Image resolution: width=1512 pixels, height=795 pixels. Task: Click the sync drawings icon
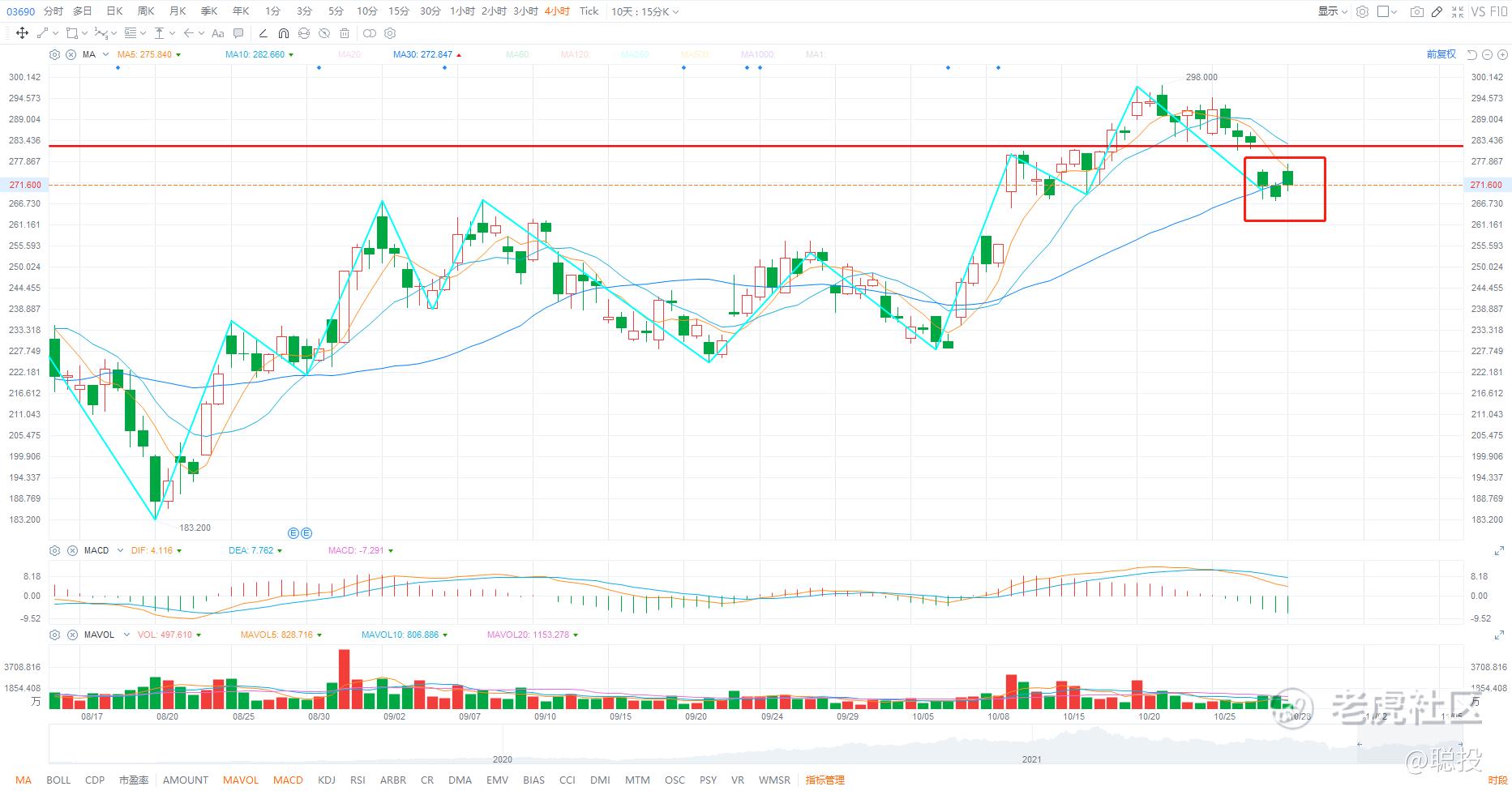(x=304, y=33)
